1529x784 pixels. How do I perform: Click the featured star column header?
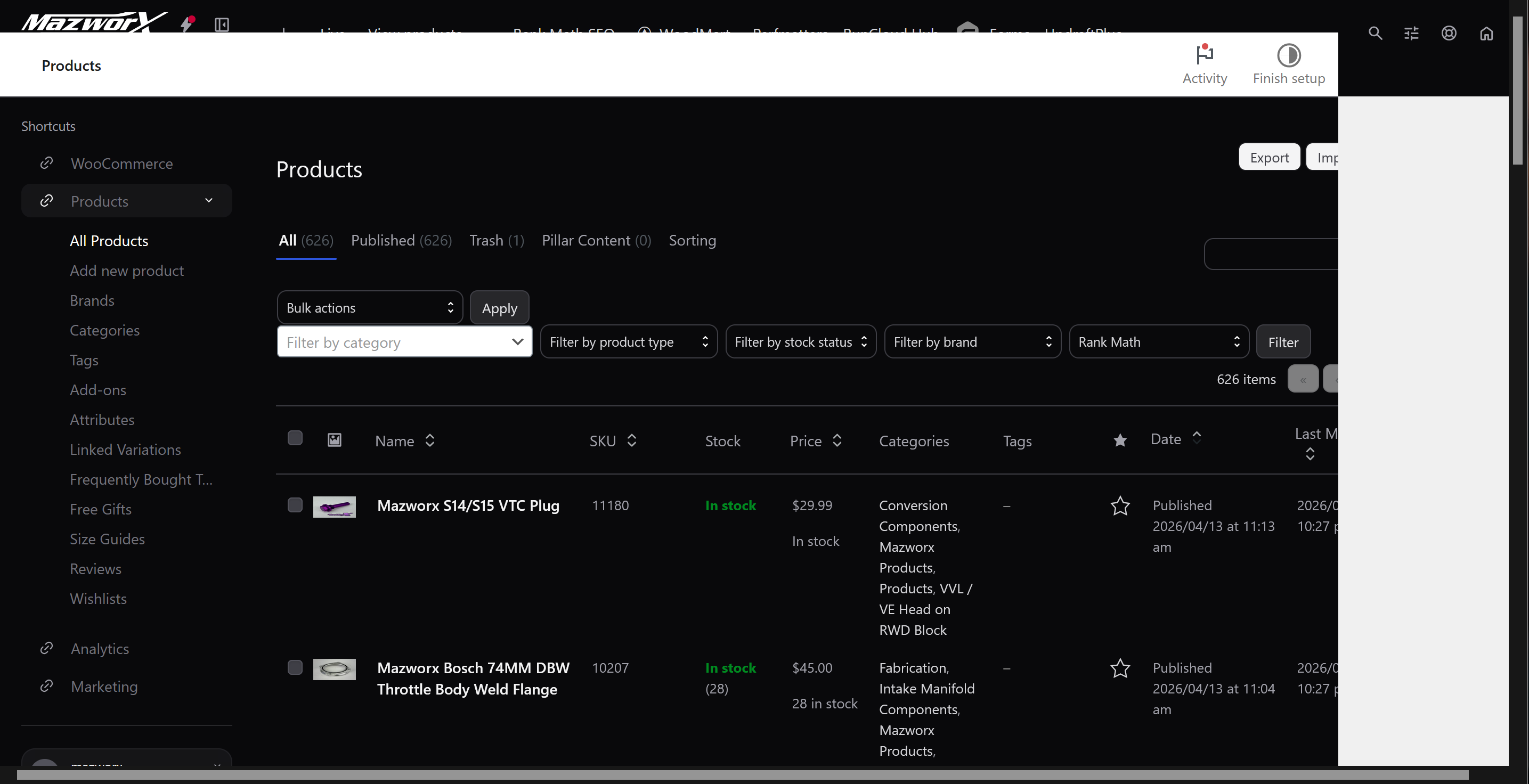click(1120, 440)
